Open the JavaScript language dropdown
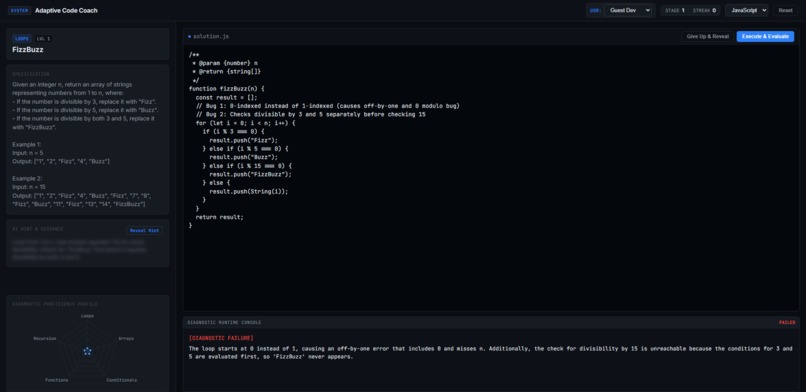 tap(746, 10)
